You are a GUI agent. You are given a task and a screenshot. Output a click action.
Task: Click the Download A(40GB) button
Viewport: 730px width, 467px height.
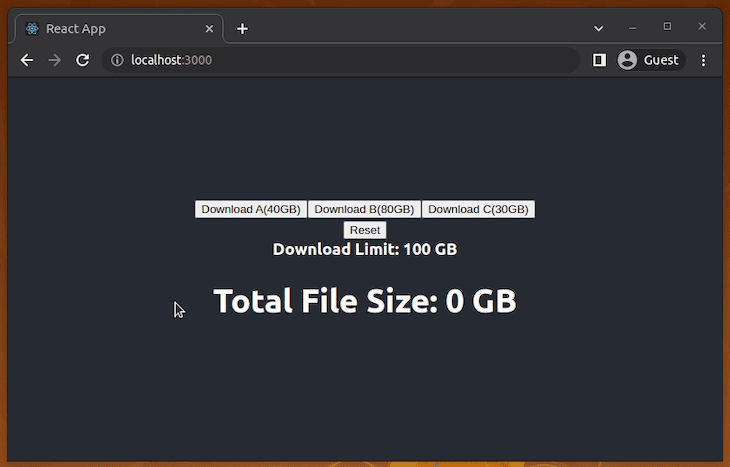(x=250, y=209)
